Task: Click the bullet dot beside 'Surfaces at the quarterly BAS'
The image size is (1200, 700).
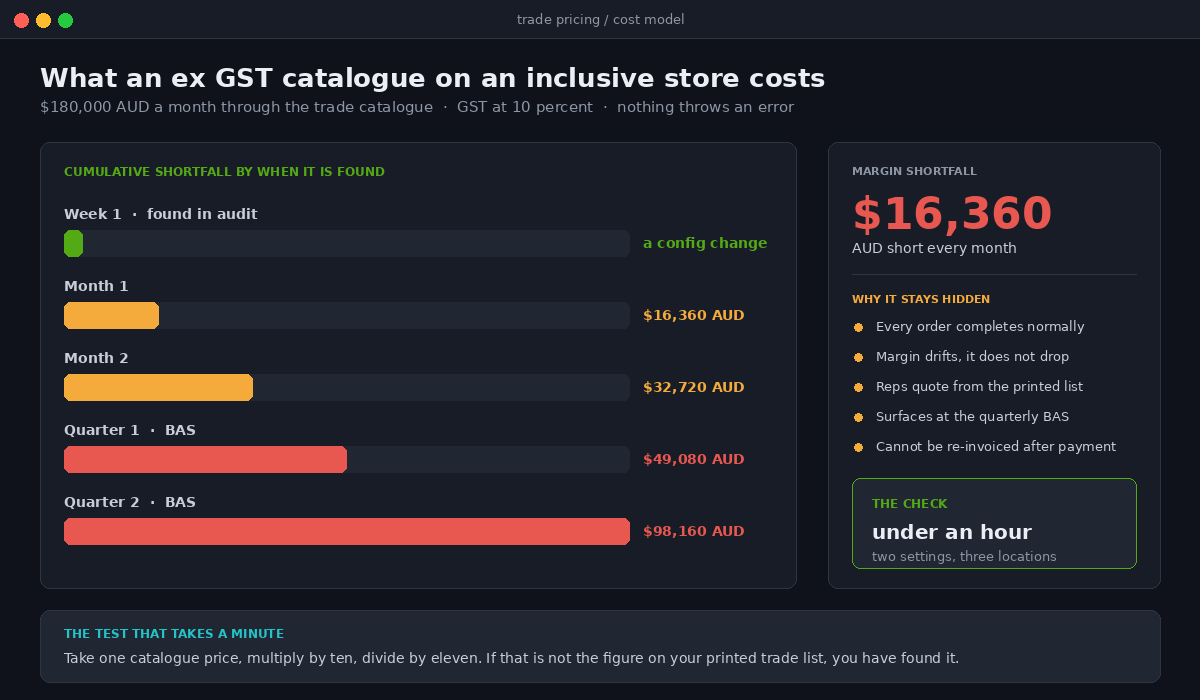Action: click(x=858, y=417)
